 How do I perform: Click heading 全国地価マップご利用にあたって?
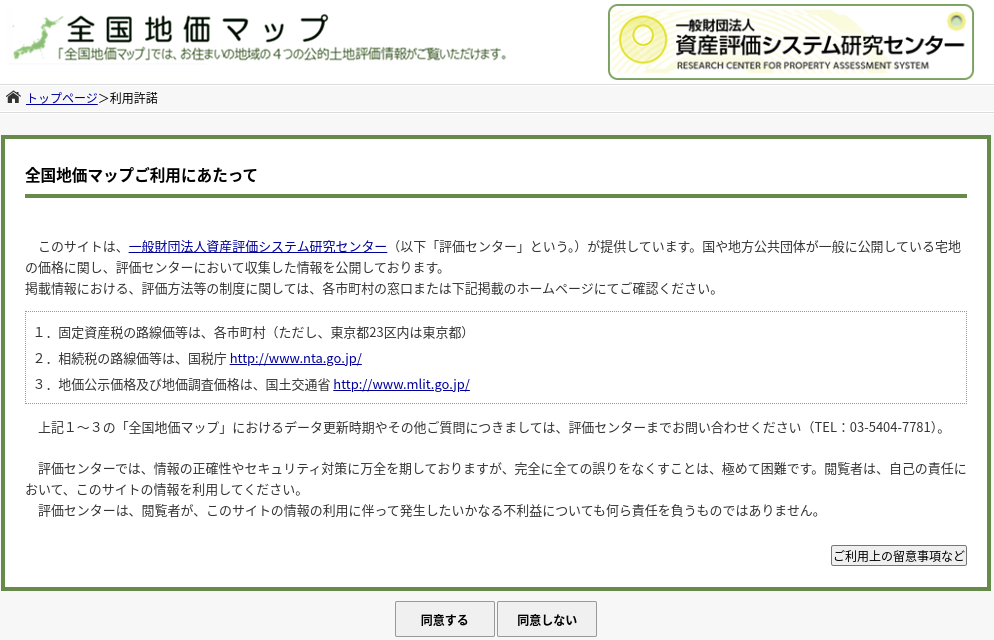coord(141,176)
